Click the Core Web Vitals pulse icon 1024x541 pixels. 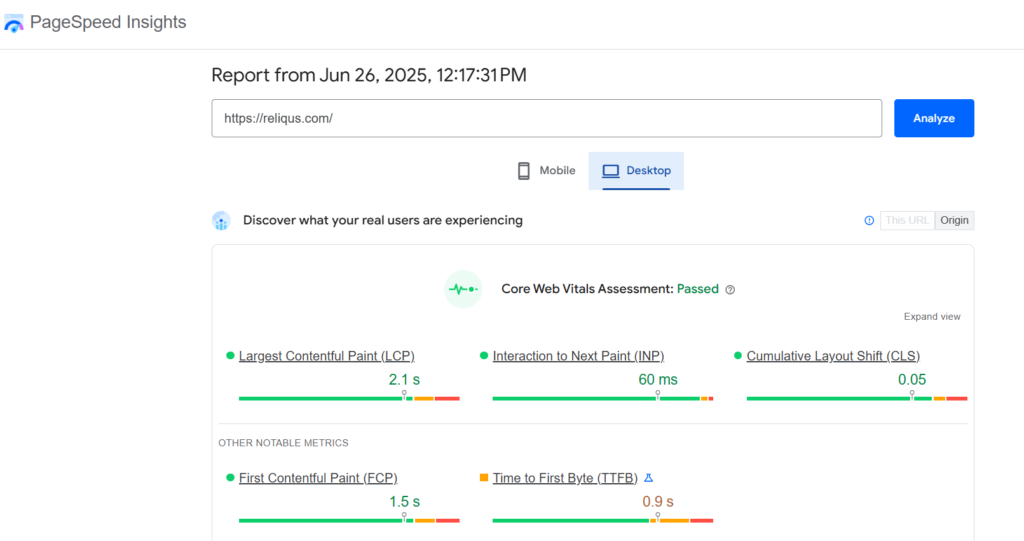[463, 289]
